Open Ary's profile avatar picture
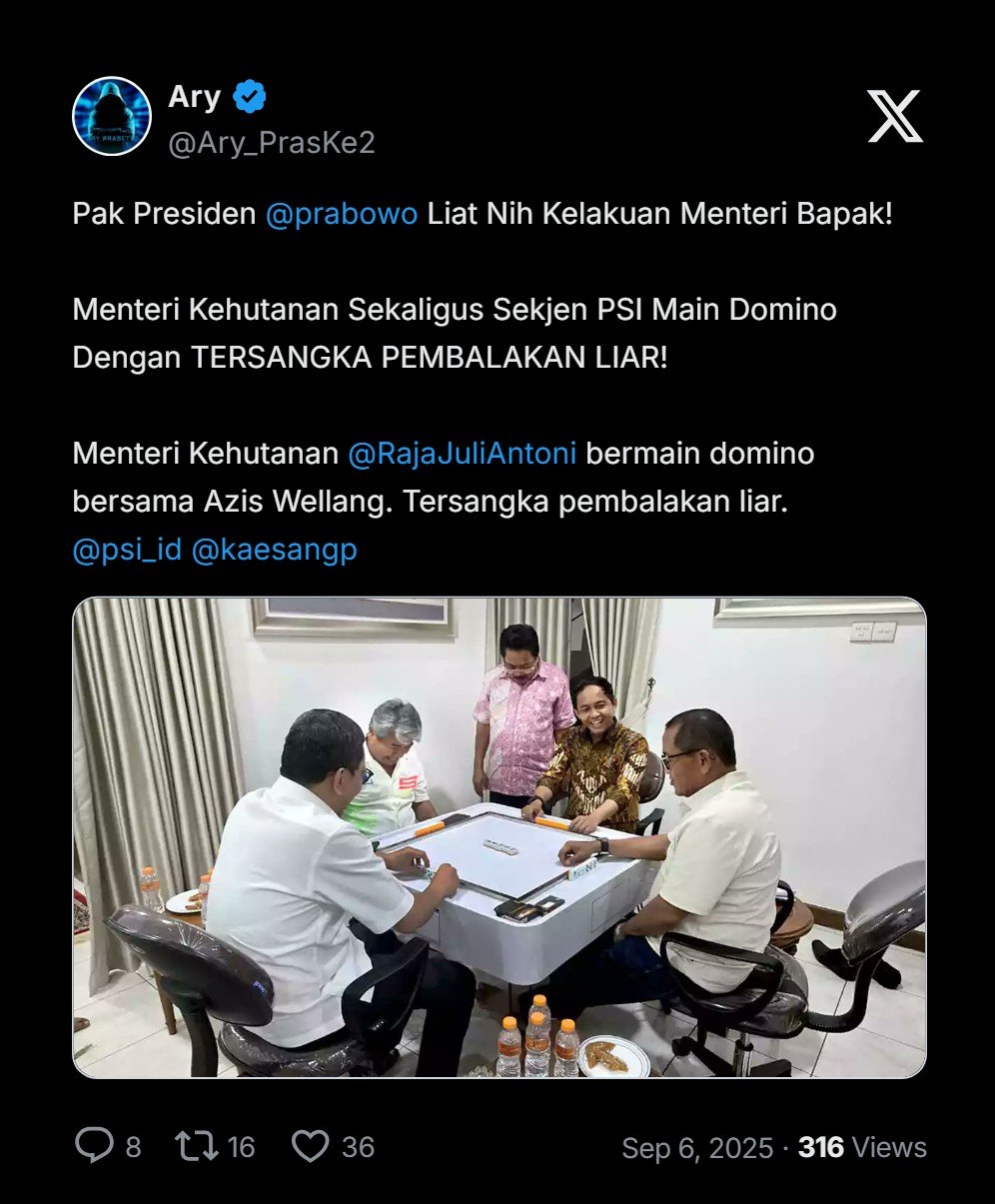 [x=112, y=116]
